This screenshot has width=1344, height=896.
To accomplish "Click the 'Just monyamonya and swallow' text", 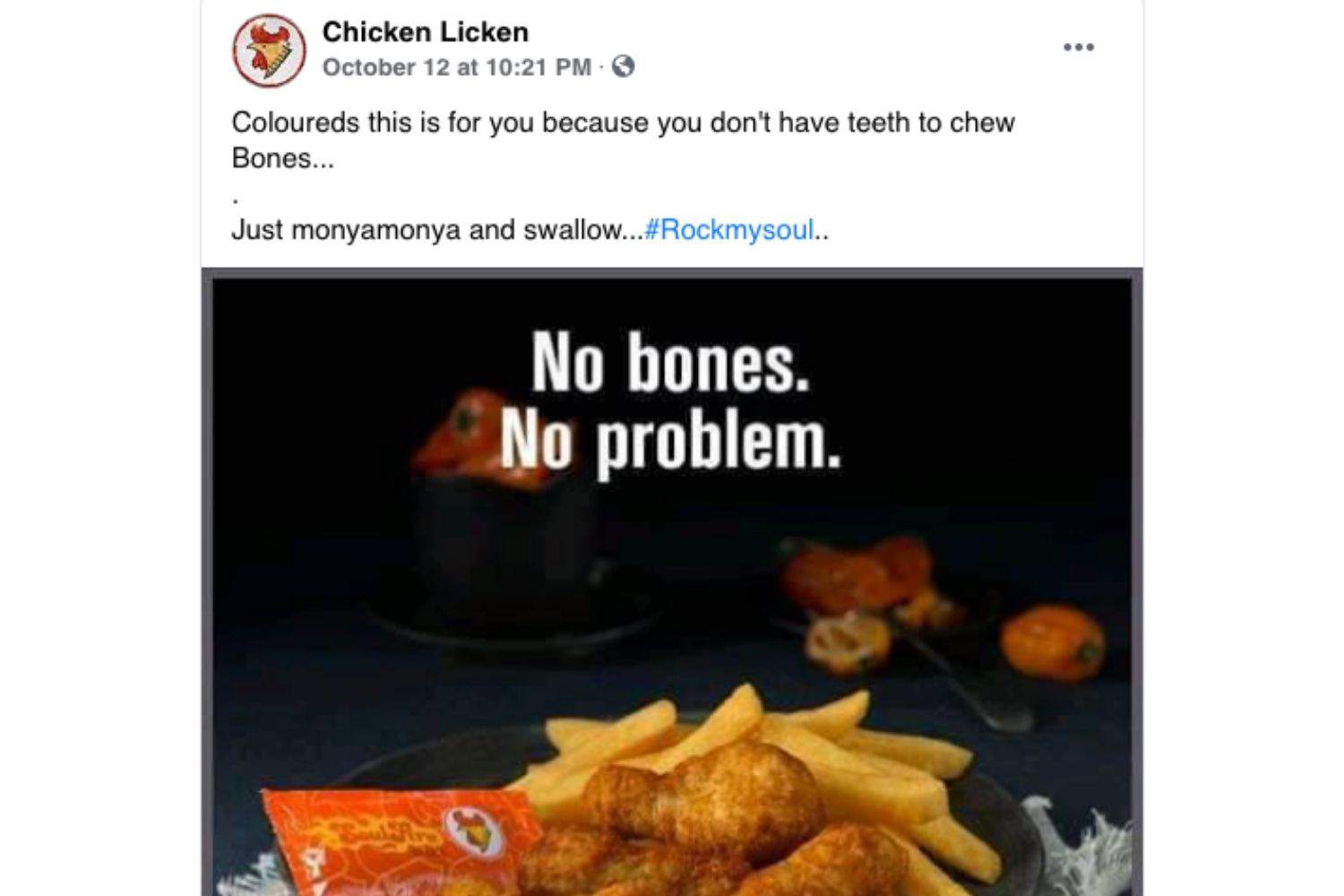I will tap(436, 230).
